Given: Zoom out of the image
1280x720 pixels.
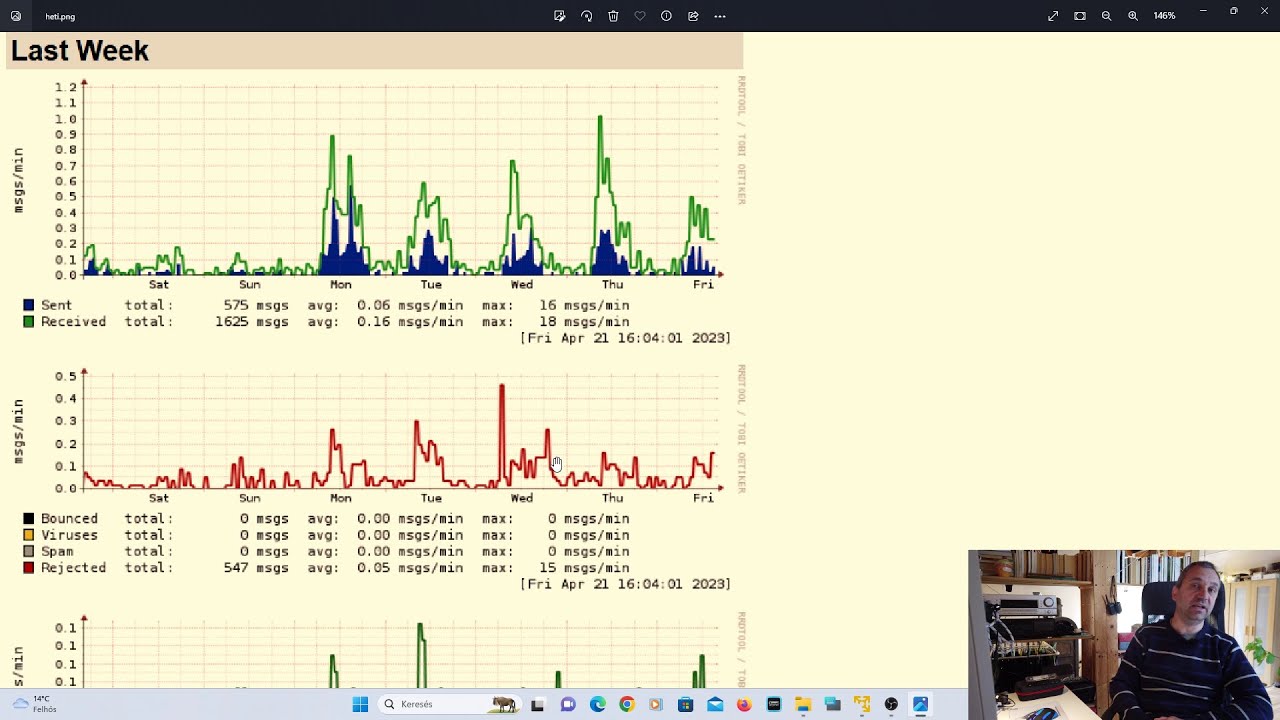Looking at the screenshot, I should (x=1106, y=16).
